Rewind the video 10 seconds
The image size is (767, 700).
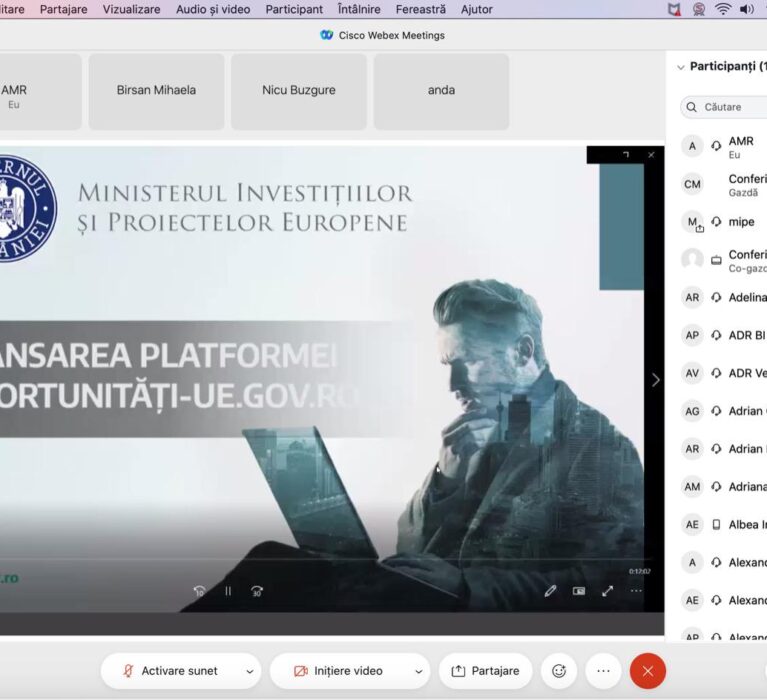coord(199,591)
